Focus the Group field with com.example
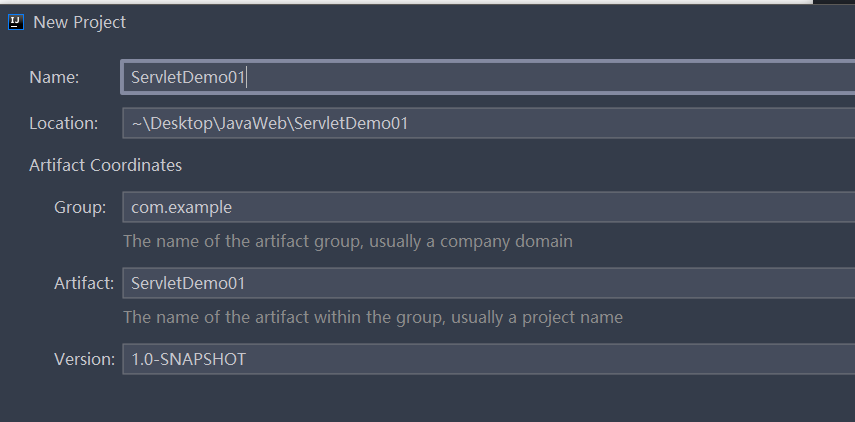Screen dimensions: 855x422 pyautogui.click(x=489, y=207)
